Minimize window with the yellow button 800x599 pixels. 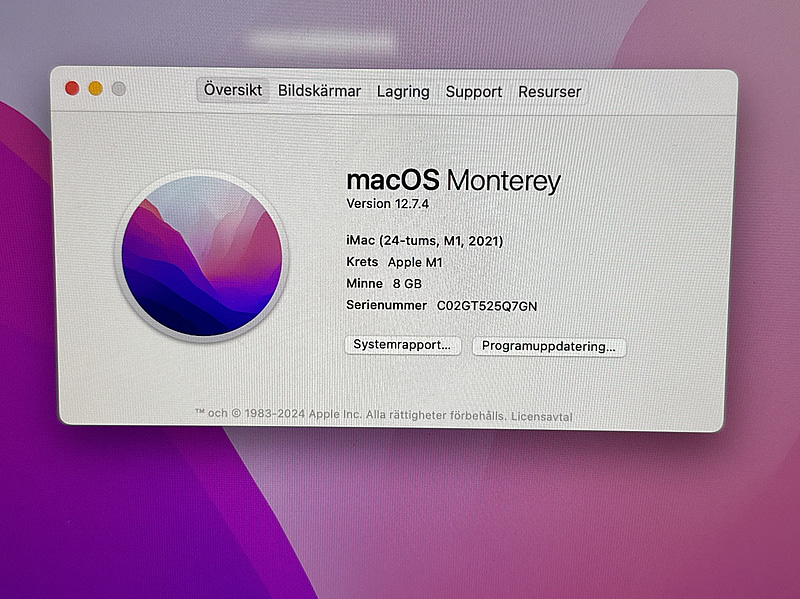coord(95,89)
